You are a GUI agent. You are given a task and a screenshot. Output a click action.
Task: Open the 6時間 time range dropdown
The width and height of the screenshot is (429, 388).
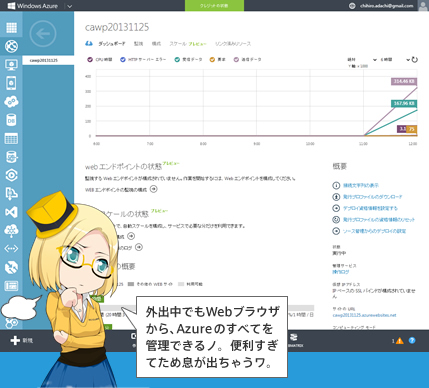(x=395, y=60)
